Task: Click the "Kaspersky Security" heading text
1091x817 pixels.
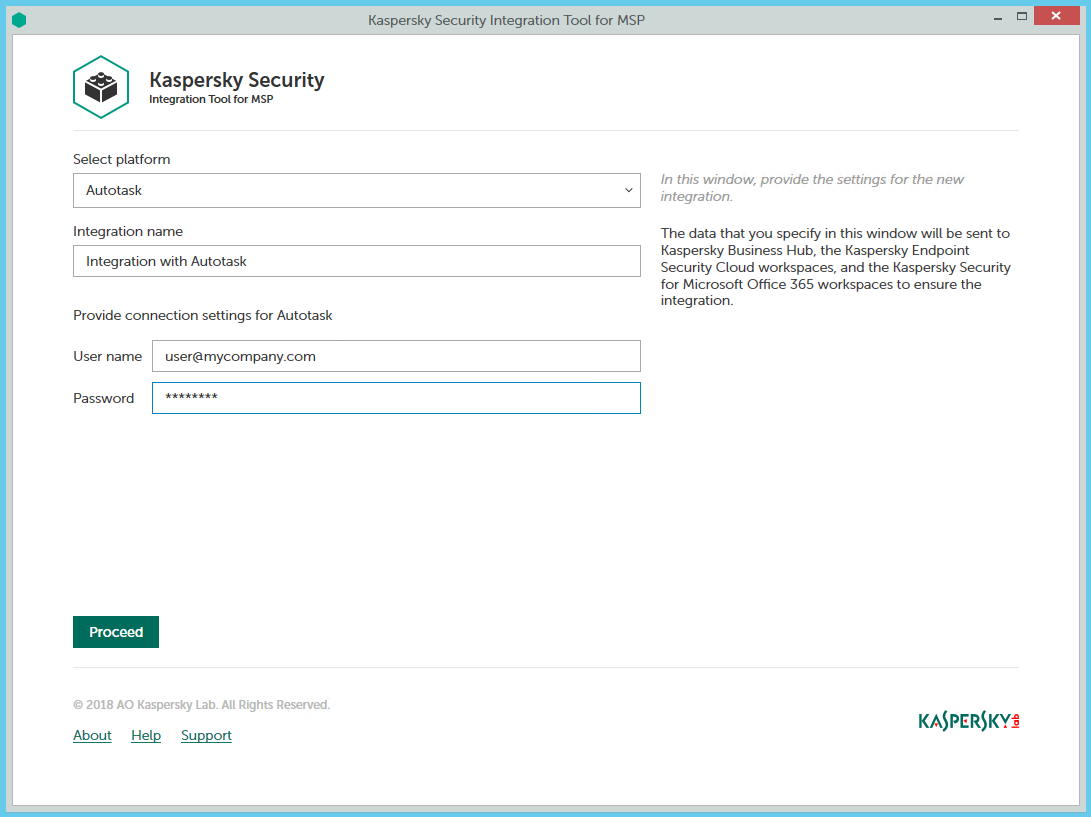Action: tap(236, 80)
